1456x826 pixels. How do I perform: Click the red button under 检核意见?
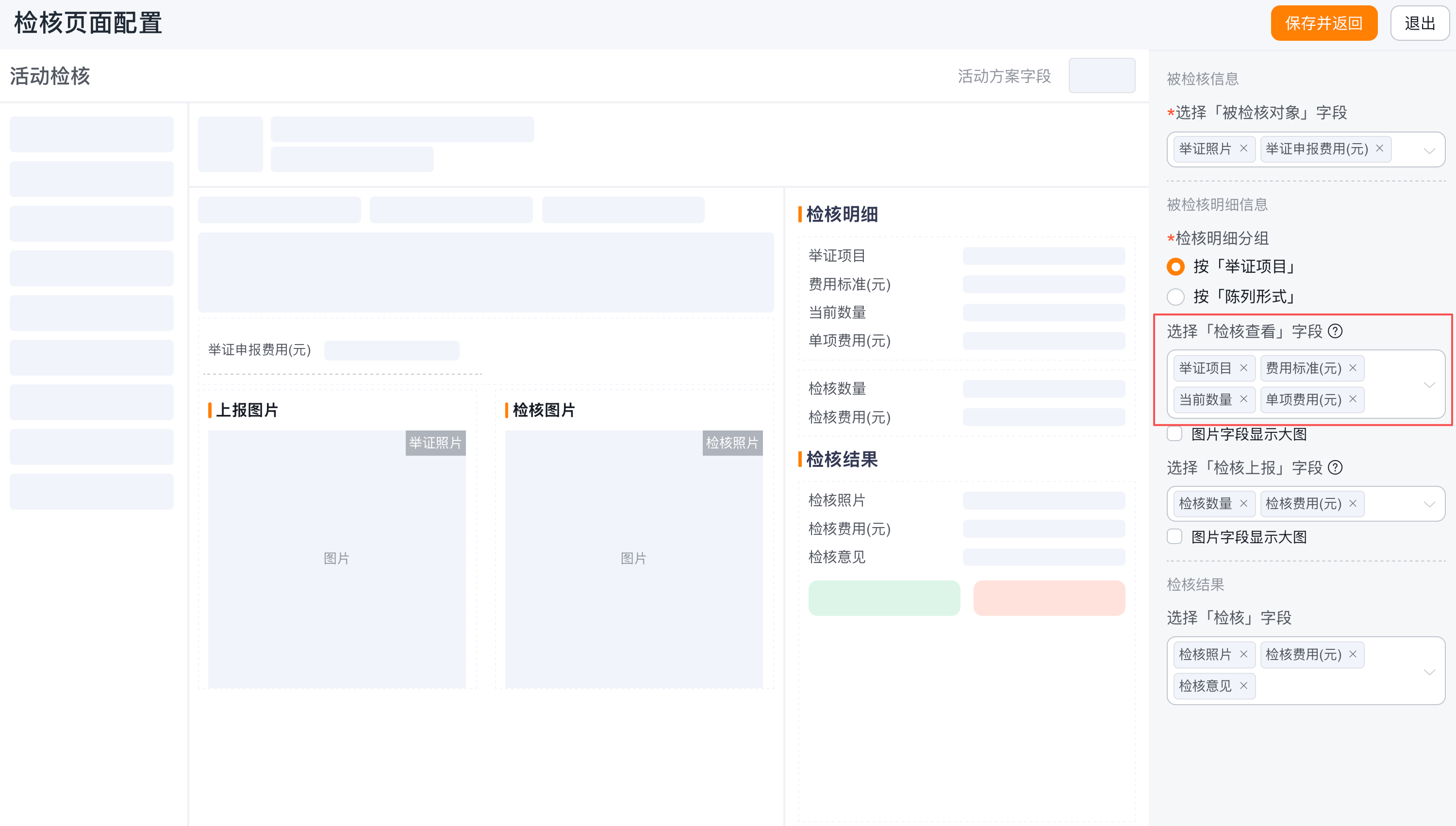pos(1049,598)
